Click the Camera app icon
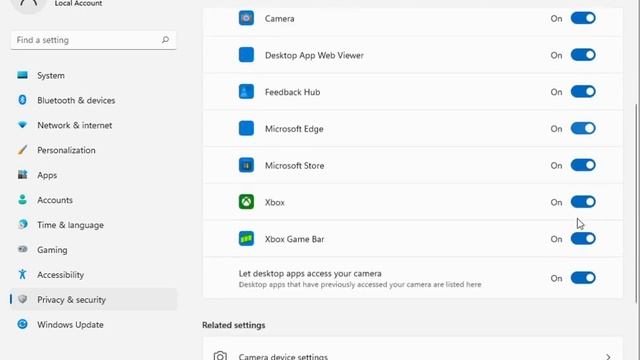Image resolution: width=640 pixels, height=360 pixels. click(246, 18)
